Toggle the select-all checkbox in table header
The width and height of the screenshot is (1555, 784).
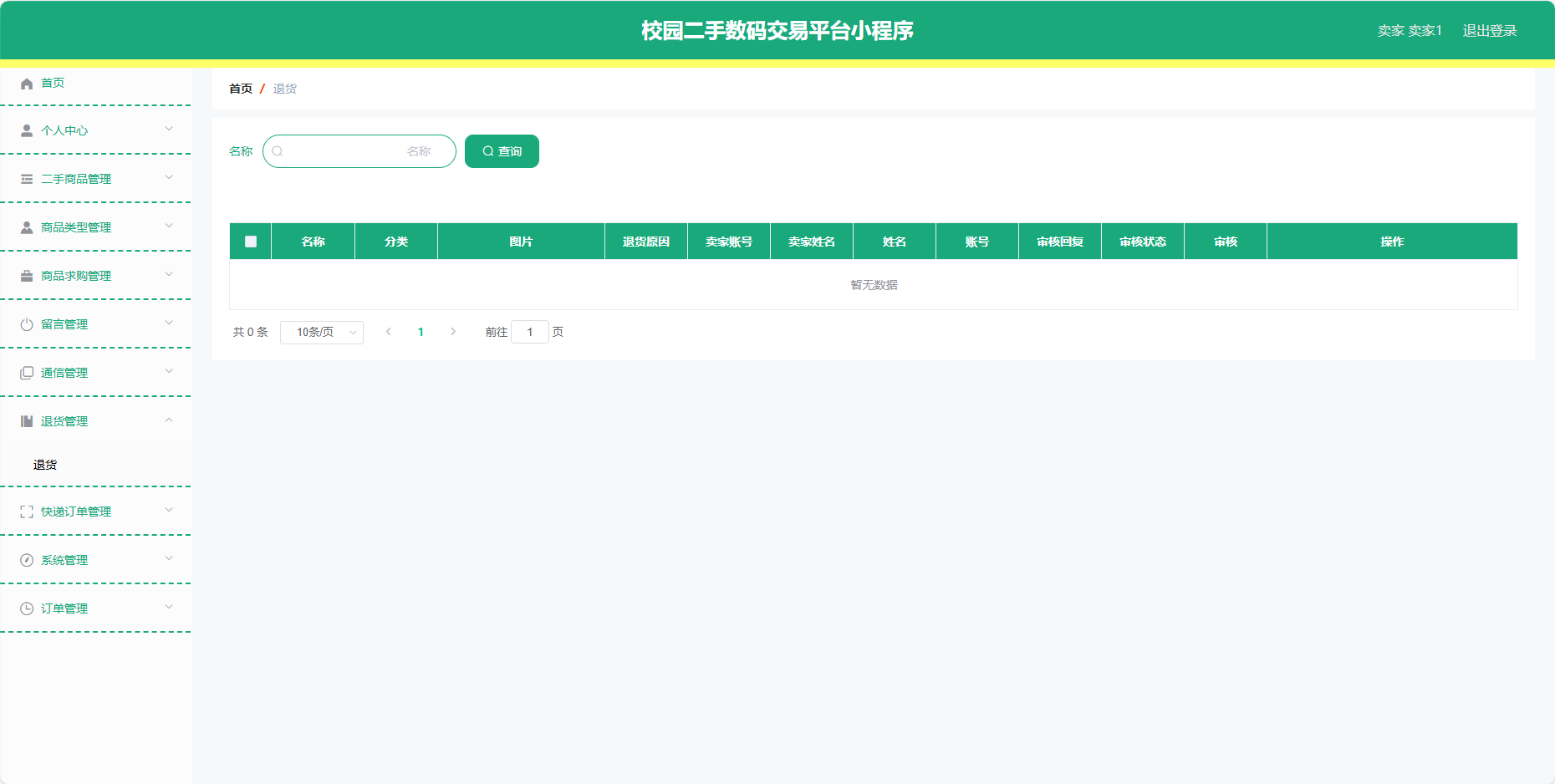(x=251, y=242)
